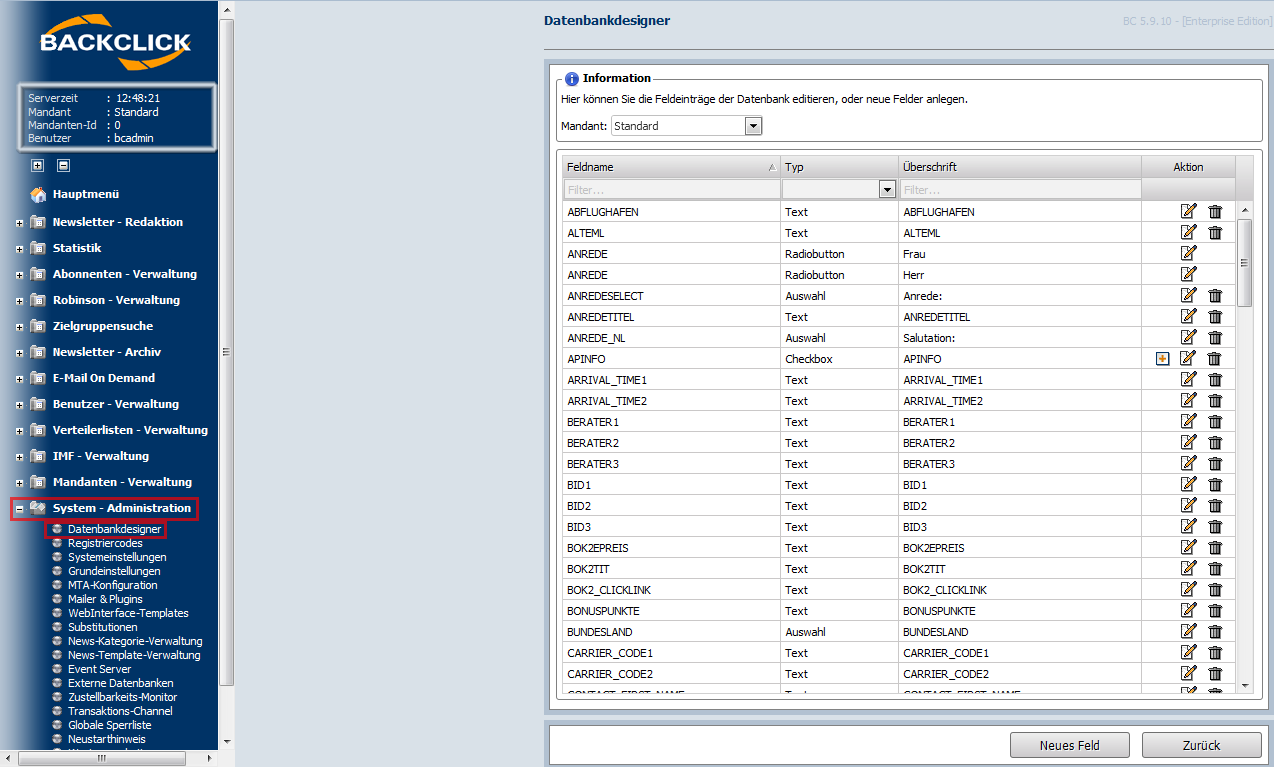Expand Zielgruppensuche menu
Screen dimensions: 1274x767
click(x=19, y=326)
